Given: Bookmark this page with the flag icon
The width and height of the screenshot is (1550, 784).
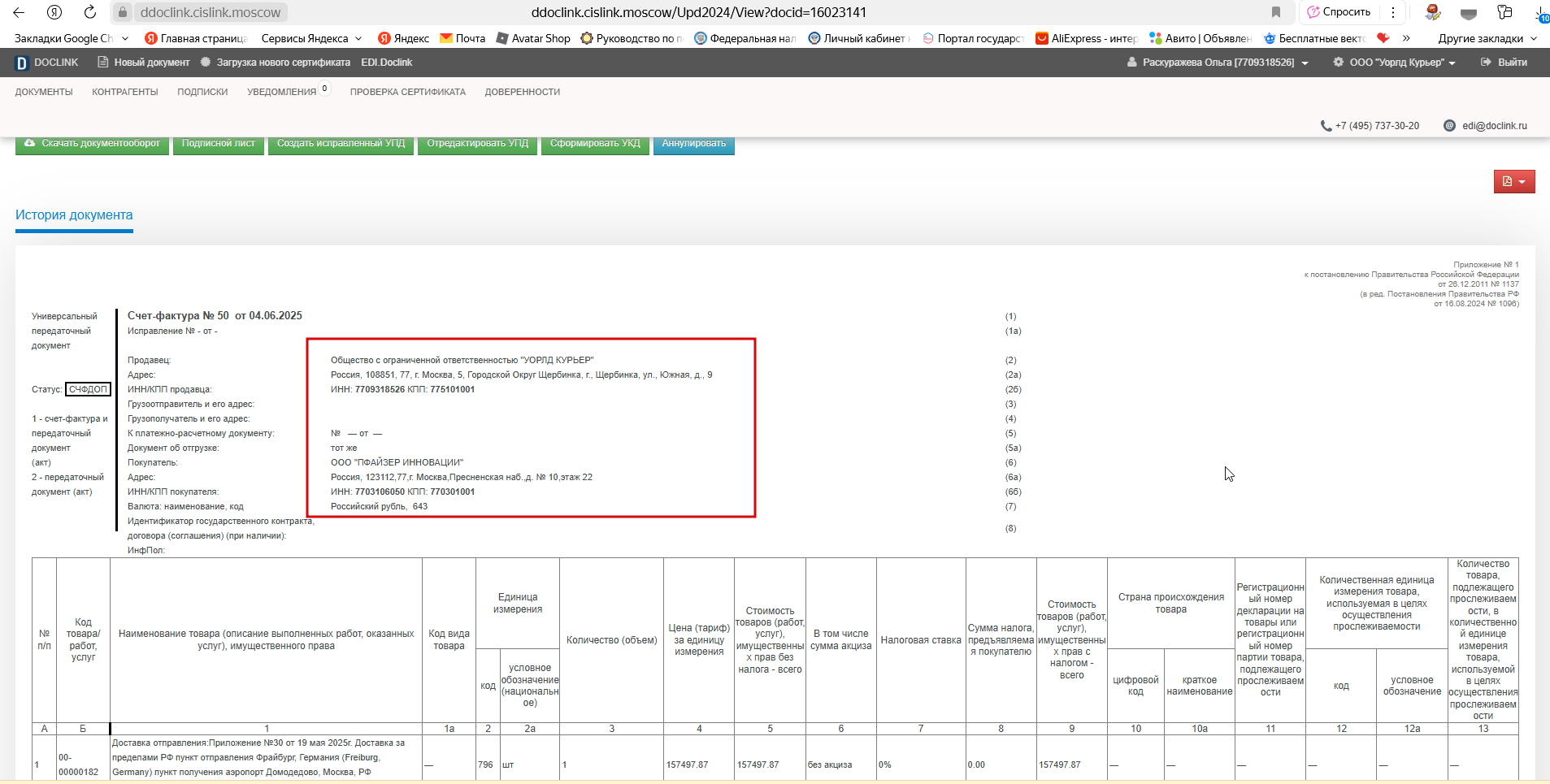Looking at the screenshot, I should pyautogui.click(x=1276, y=12).
